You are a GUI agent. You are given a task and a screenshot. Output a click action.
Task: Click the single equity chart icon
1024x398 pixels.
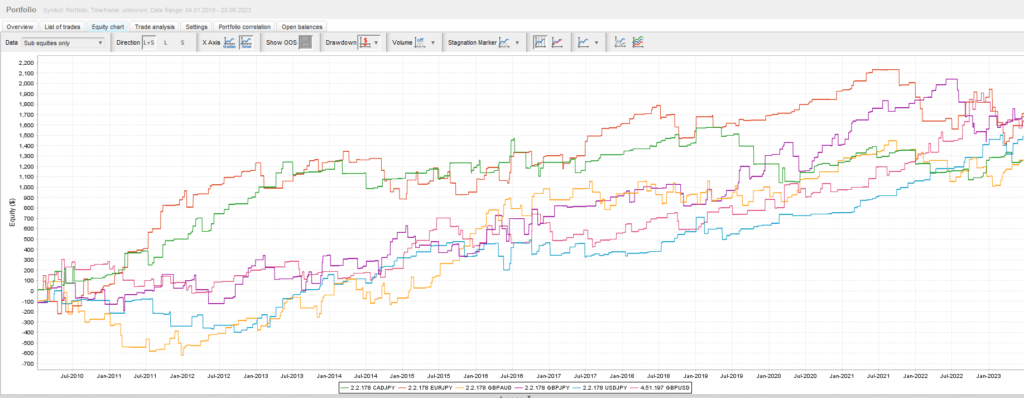(x=620, y=42)
